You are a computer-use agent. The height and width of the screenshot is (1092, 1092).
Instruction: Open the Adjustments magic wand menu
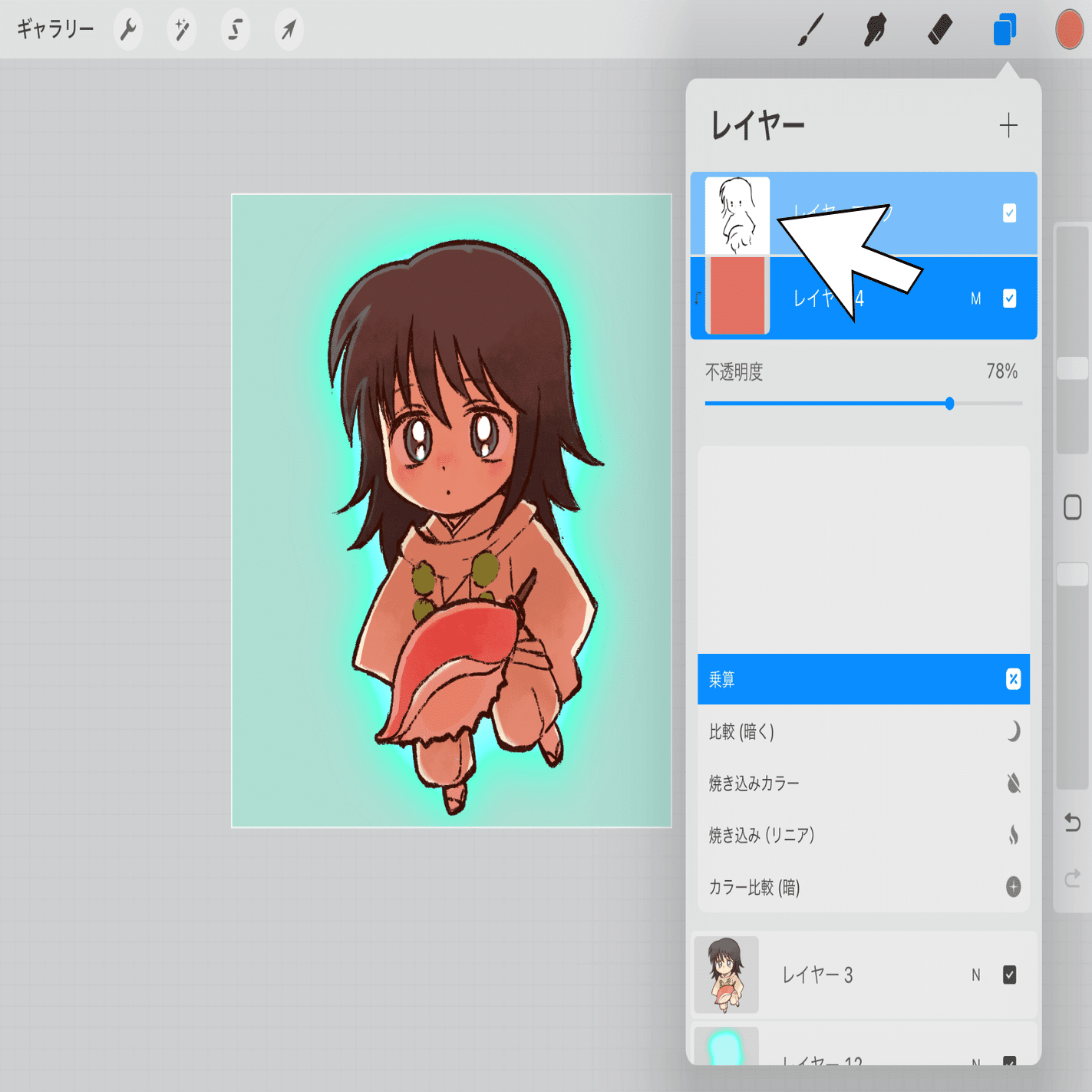[x=181, y=31]
